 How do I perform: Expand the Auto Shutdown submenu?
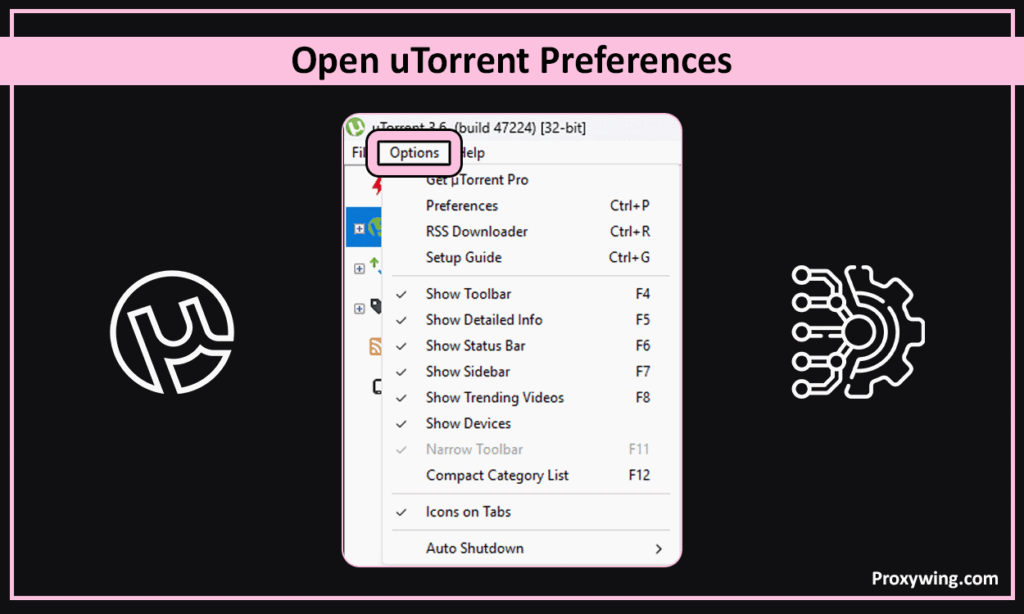474,548
